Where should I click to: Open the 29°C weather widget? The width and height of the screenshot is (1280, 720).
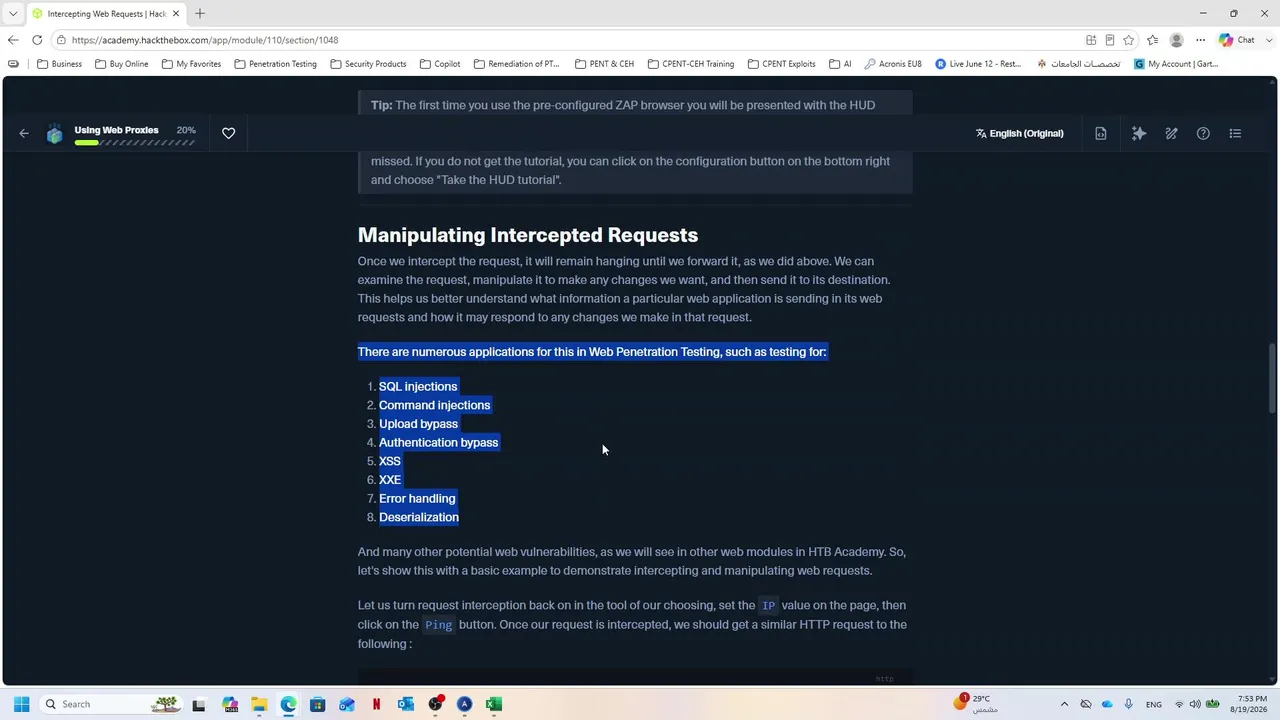(x=975, y=704)
